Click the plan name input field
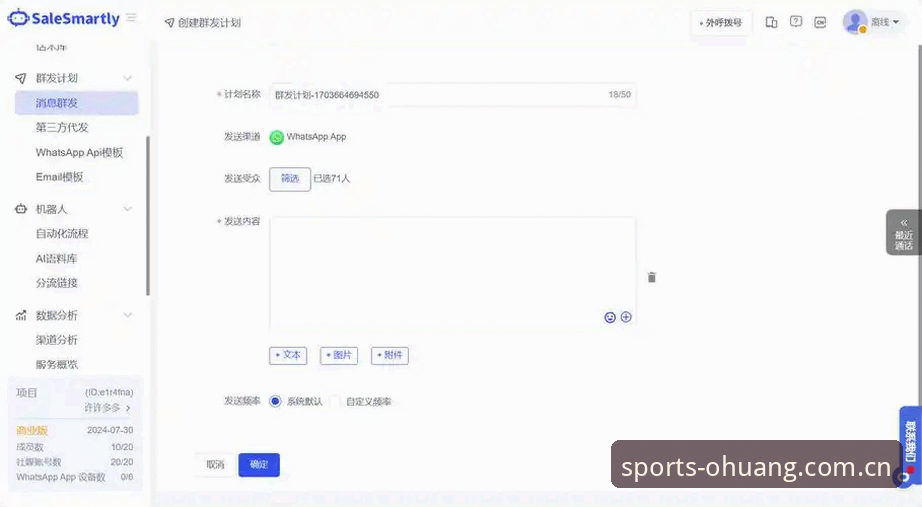This screenshot has height=507, width=922. 453,95
